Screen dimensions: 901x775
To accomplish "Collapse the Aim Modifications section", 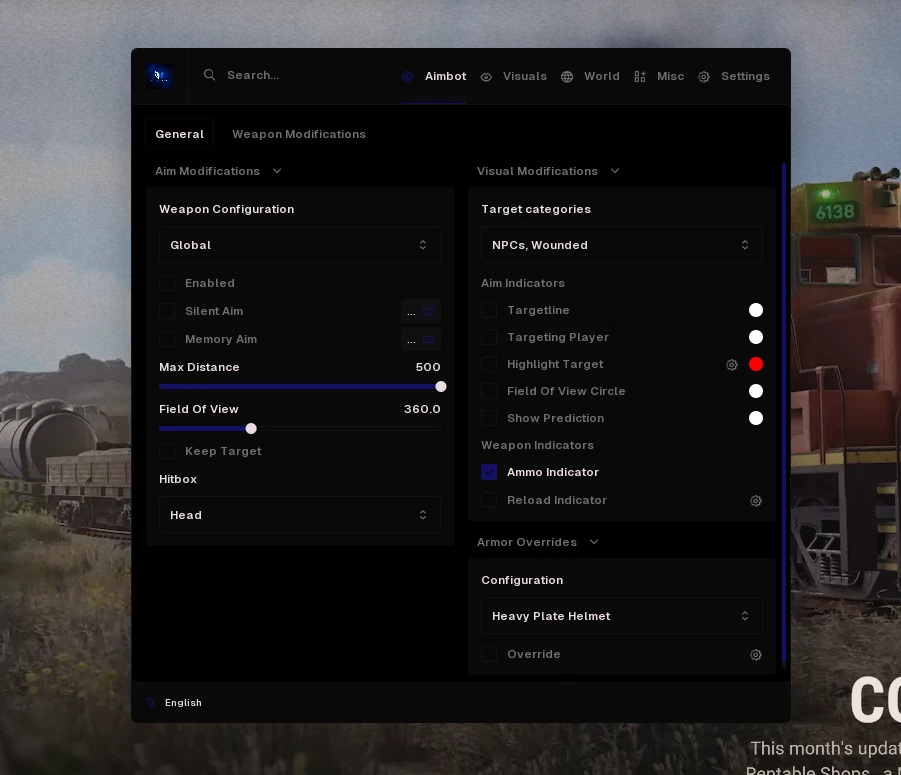I will coord(218,171).
